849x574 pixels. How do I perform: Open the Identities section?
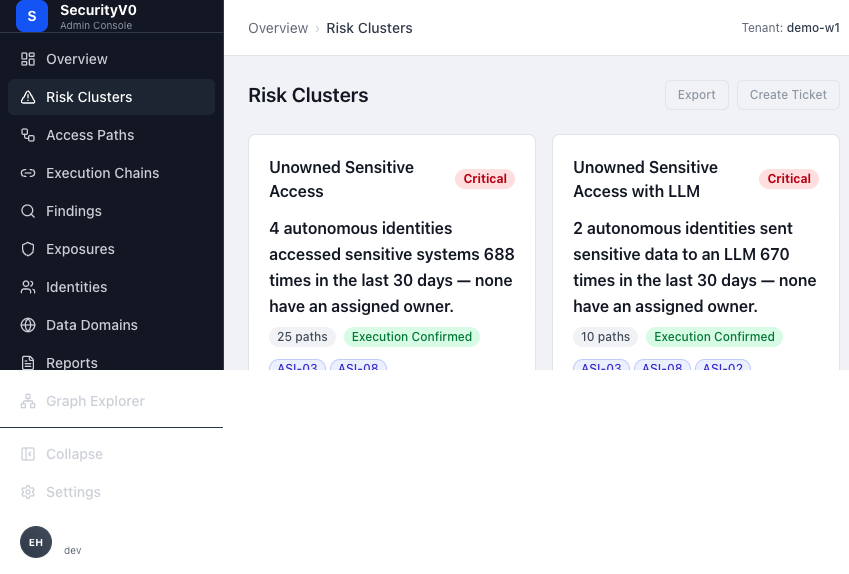[112, 287]
